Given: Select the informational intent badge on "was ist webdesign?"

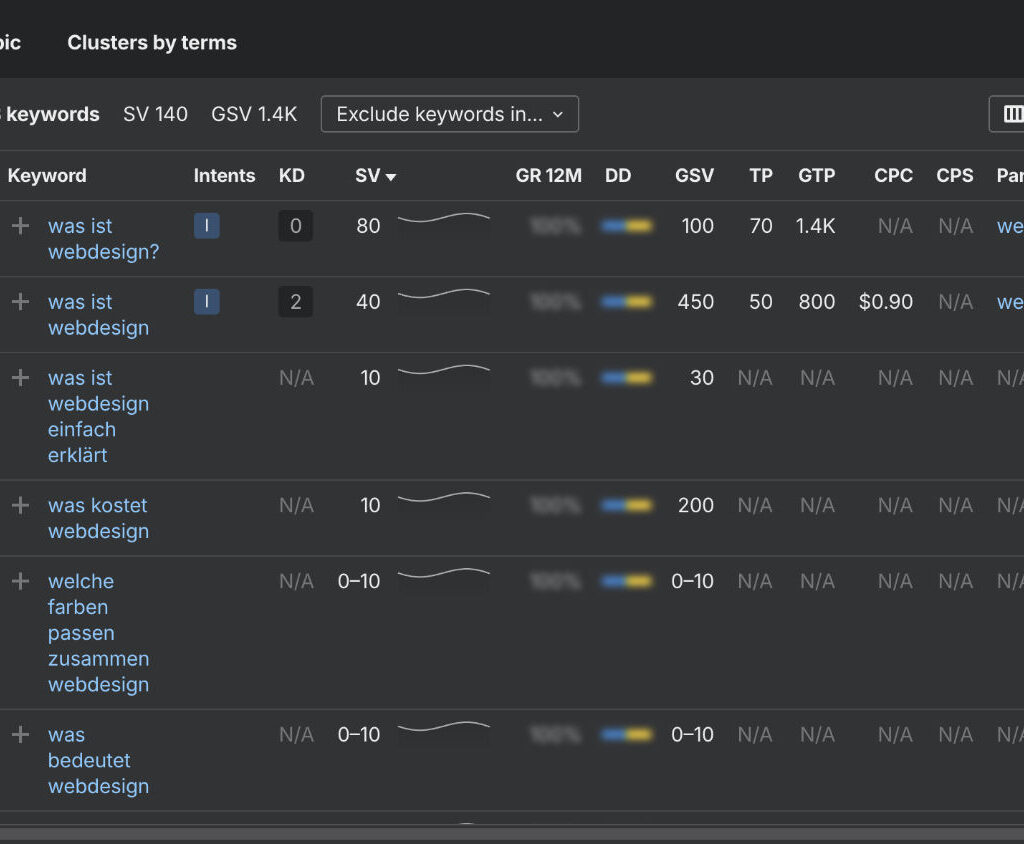Looking at the screenshot, I should [x=206, y=226].
